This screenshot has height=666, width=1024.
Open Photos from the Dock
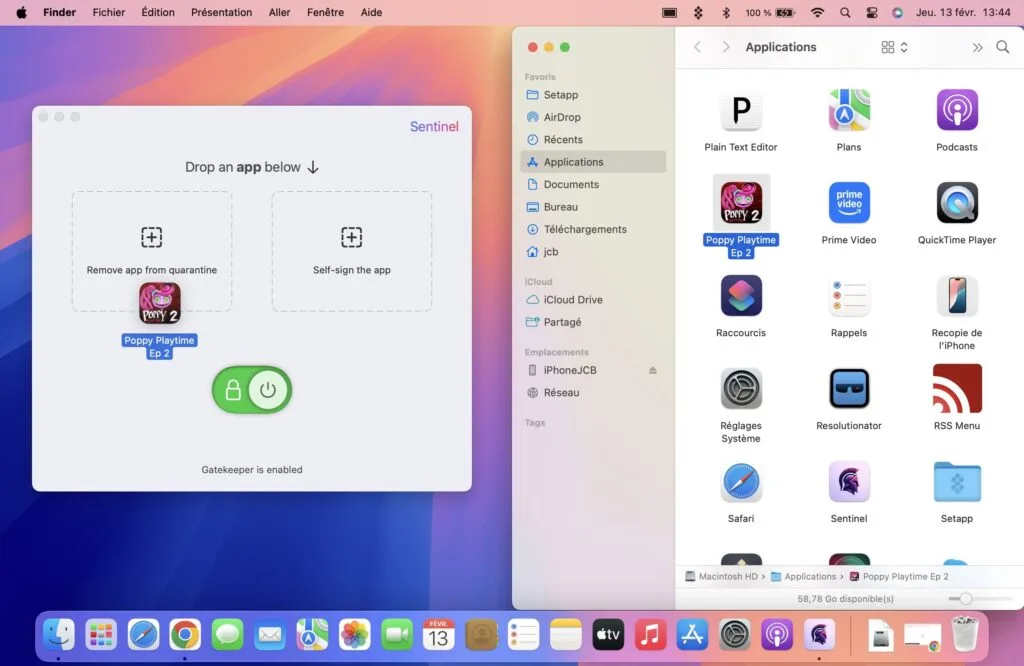[355, 635]
